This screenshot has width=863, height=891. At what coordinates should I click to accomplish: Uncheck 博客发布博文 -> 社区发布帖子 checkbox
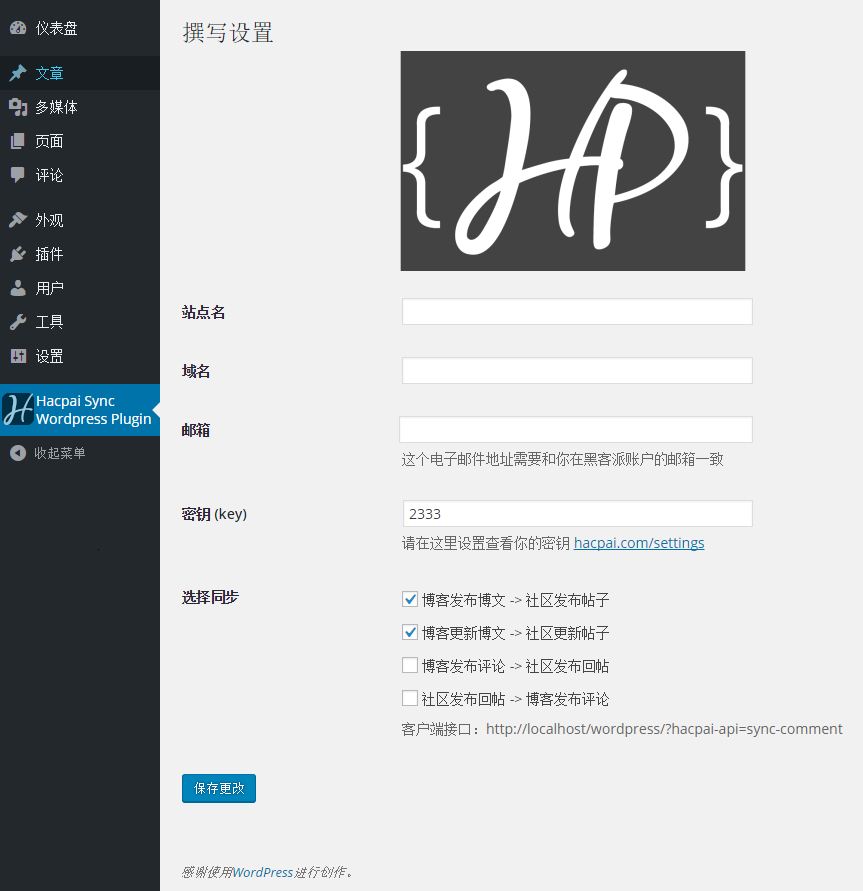(x=410, y=600)
